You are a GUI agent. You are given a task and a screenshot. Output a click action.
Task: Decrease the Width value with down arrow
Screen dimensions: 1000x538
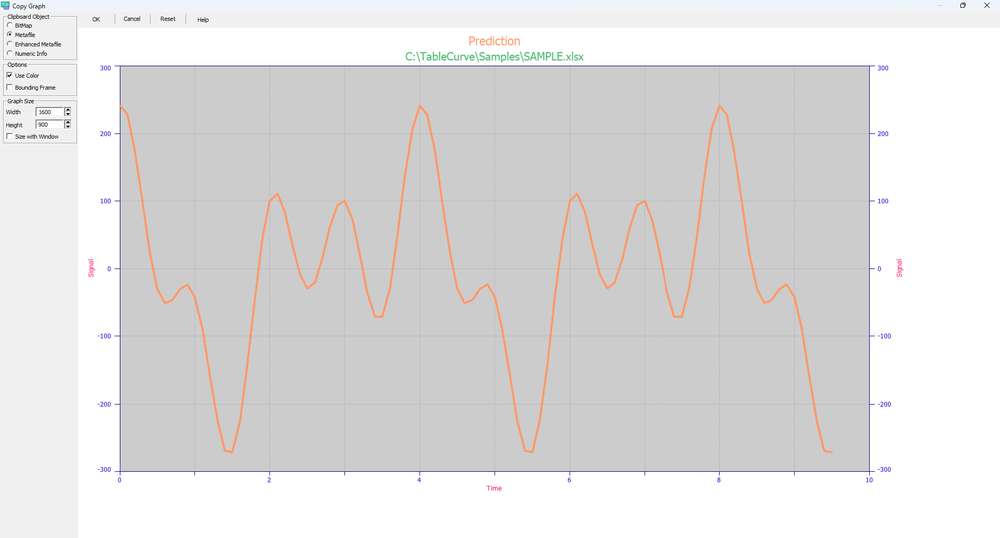point(68,114)
